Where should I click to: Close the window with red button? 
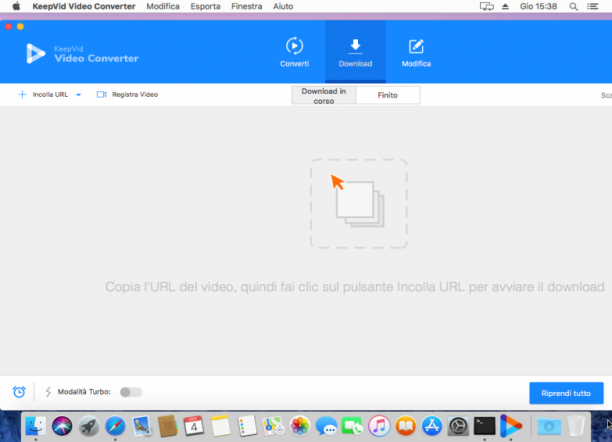coord(8,27)
